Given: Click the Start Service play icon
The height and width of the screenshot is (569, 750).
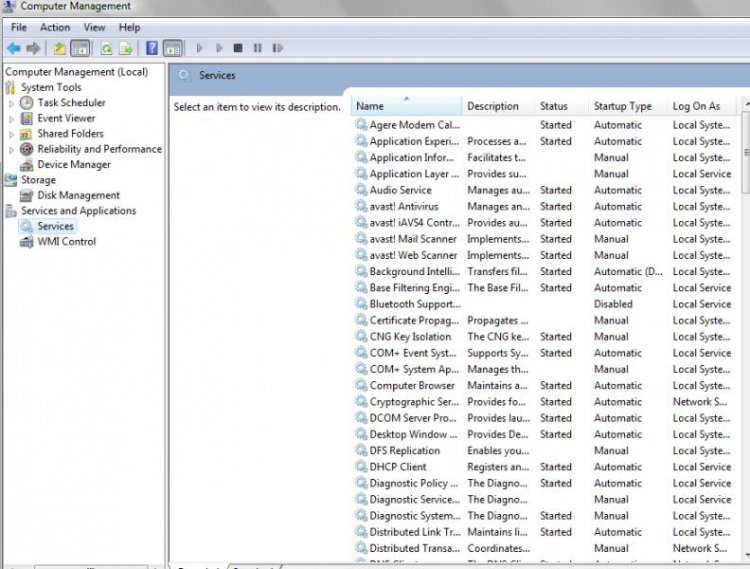Looking at the screenshot, I should (199, 48).
